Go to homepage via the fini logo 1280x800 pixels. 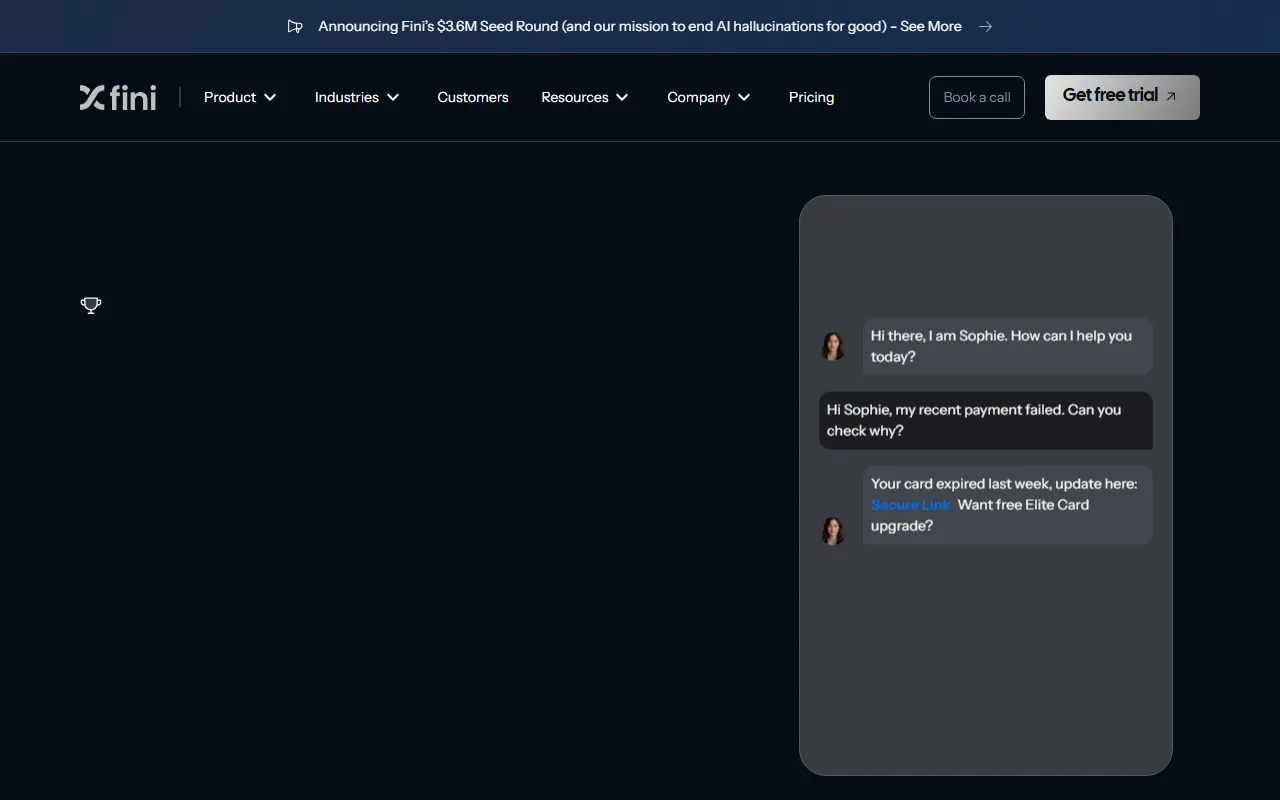pos(118,97)
